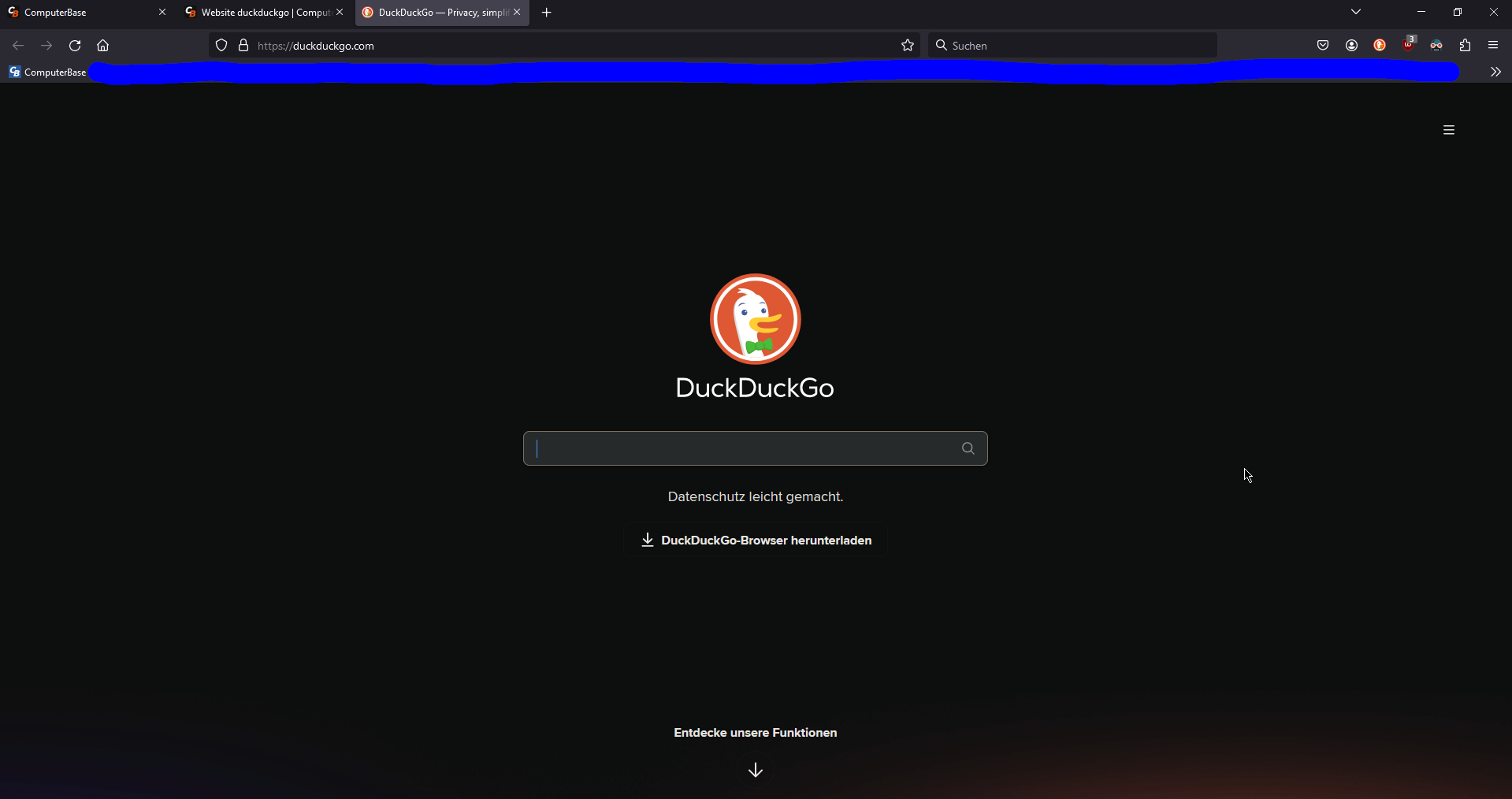Switch to the ComputerBase tab
This screenshot has height=799, width=1512.
[x=79, y=13]
